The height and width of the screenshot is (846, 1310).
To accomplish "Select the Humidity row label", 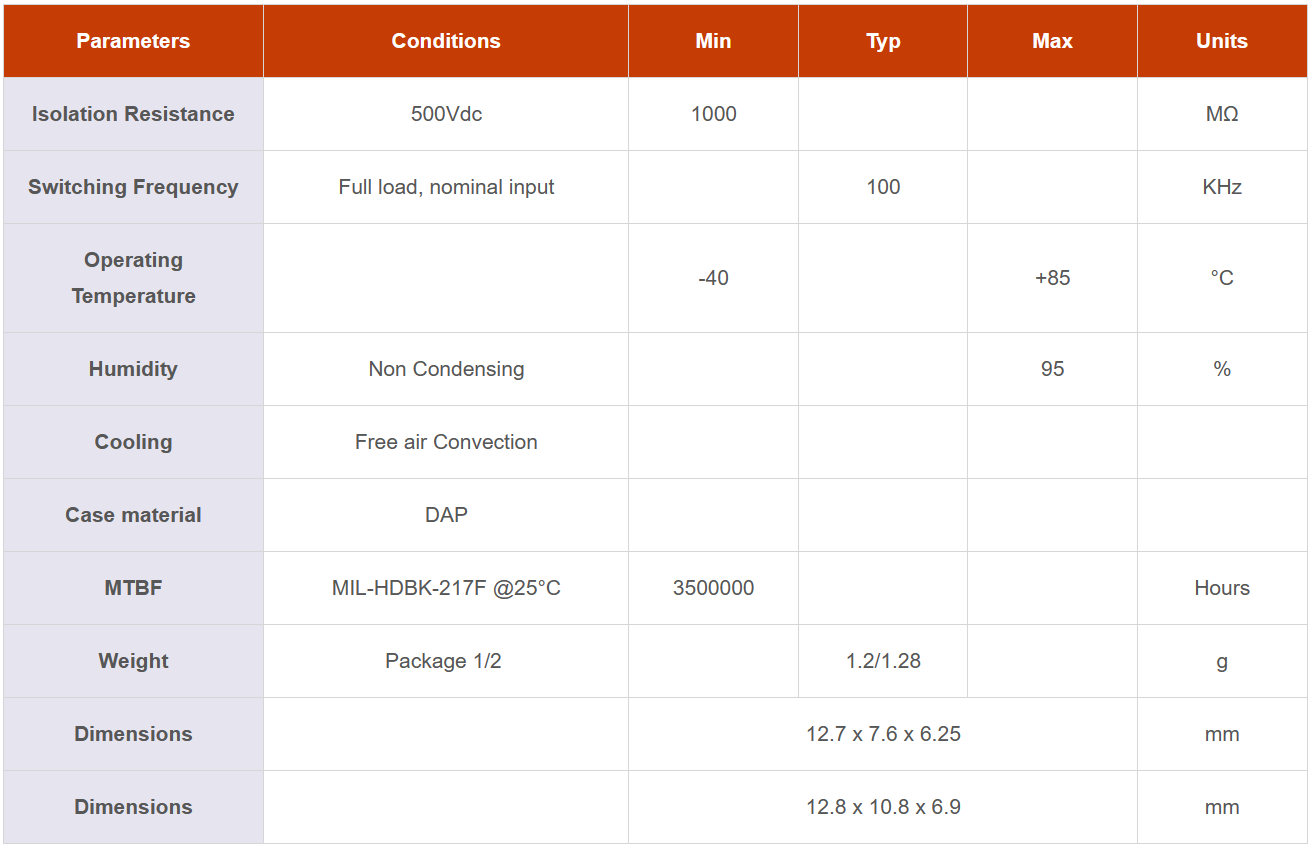I will pos(133,369).
